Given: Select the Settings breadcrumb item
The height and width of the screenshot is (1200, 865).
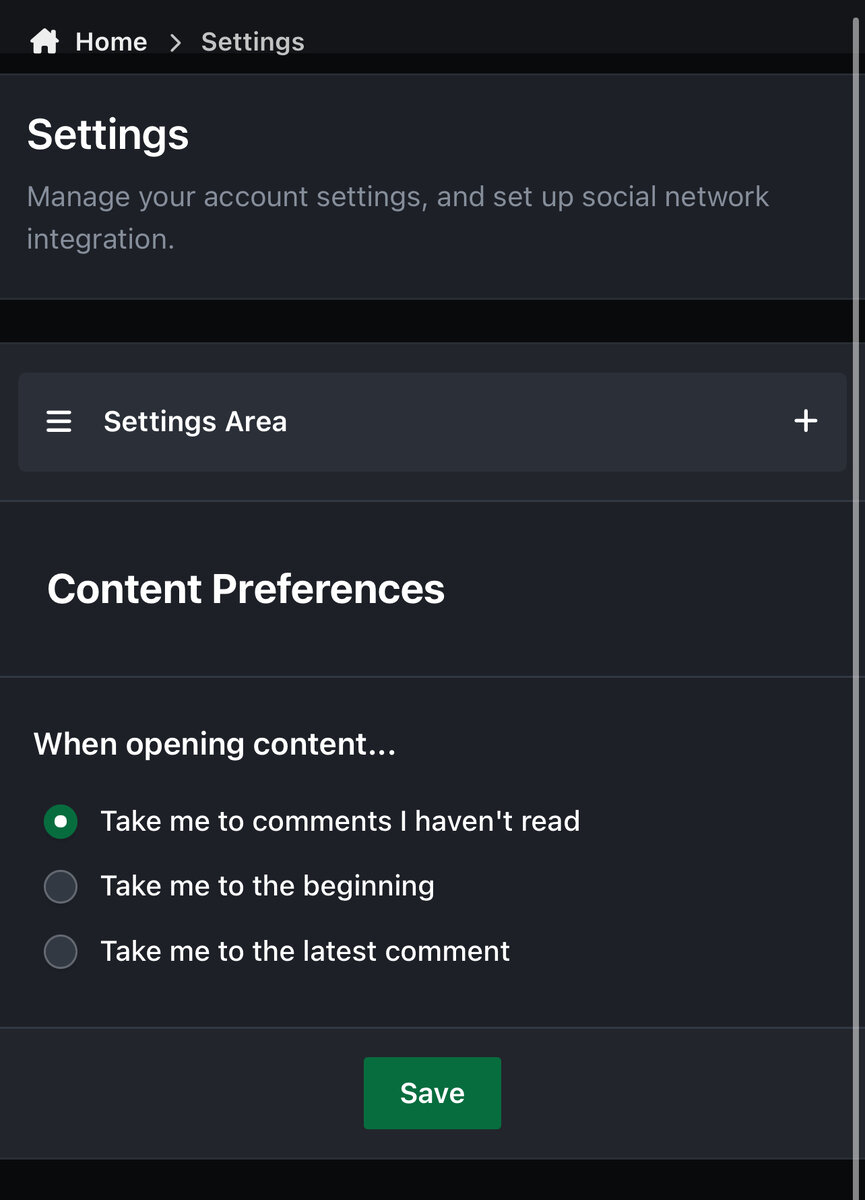Looking at the screenshot, I should click(252, 42).
